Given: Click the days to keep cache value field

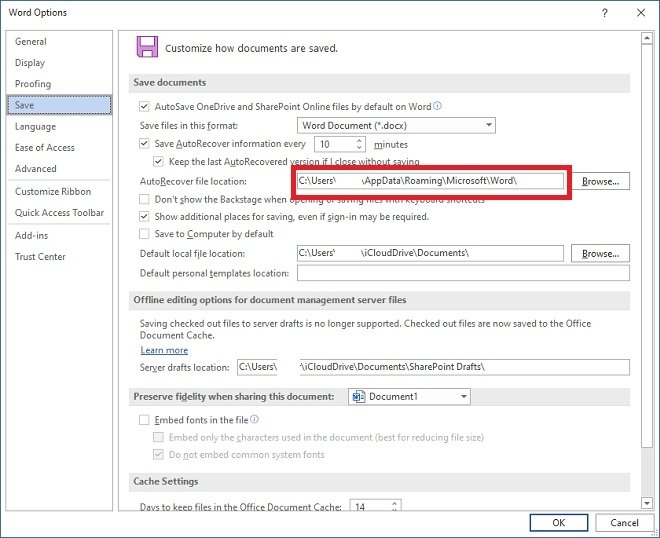Looking at the screenshot, I should coord(370,506).
